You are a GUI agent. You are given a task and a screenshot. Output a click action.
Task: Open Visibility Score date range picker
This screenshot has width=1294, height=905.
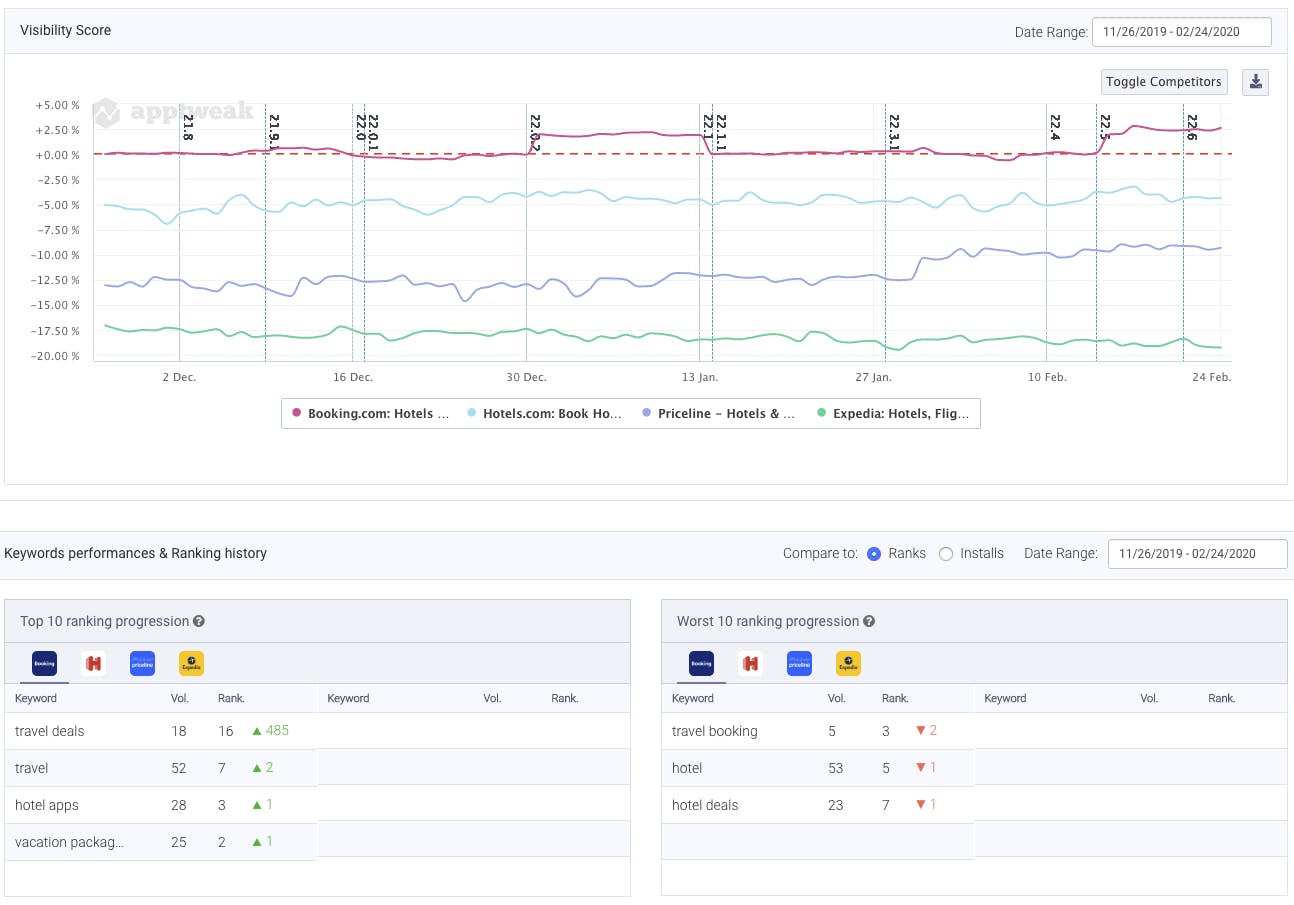click(x=1181, y=32)
